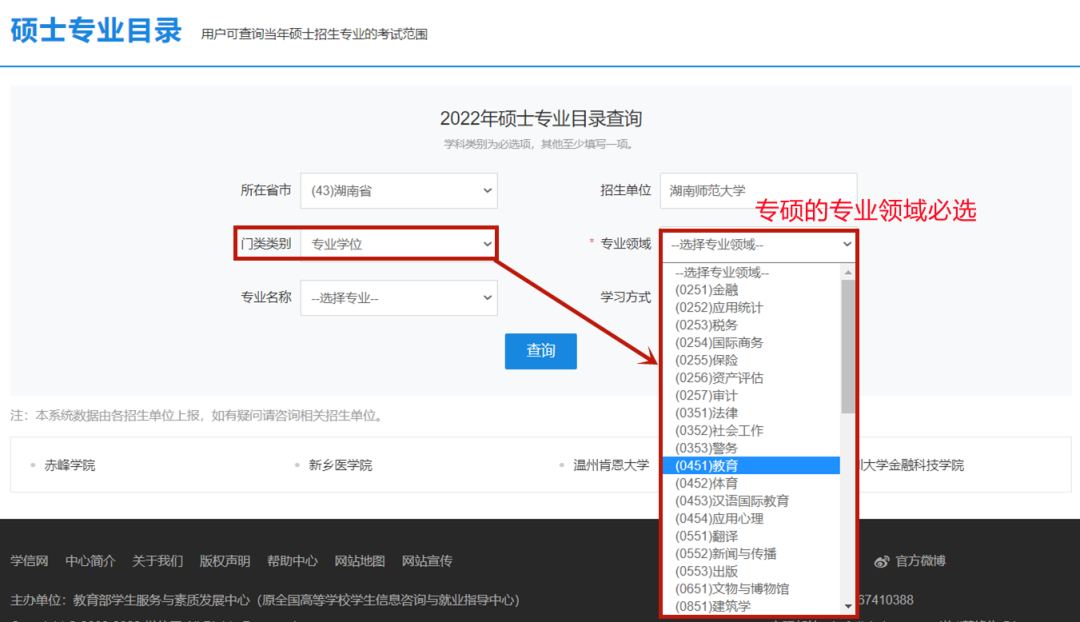
Task: Click 帮助中心 in the footer menu
Action: click(292, 561)
